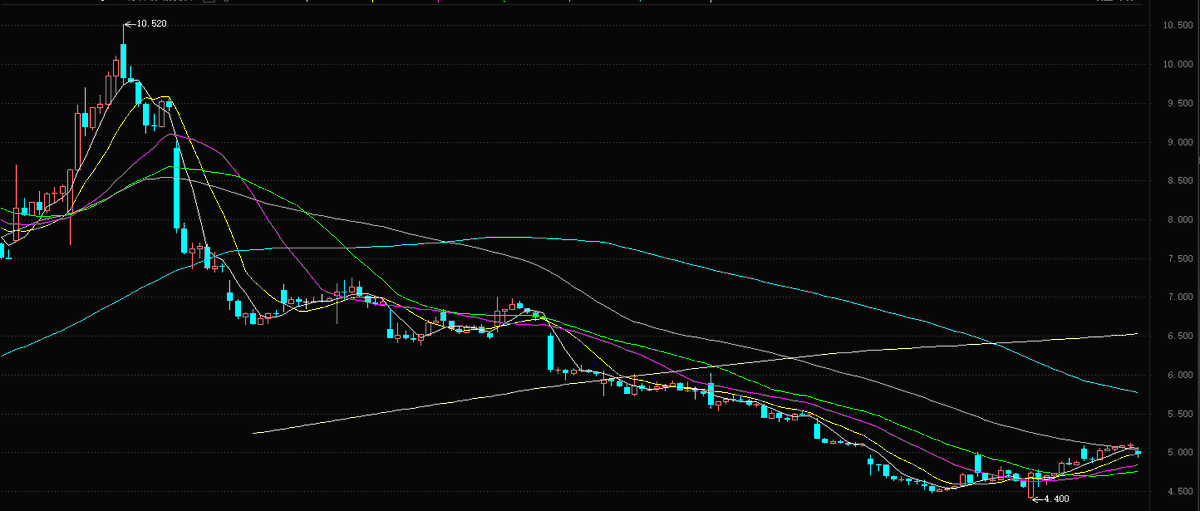
Task: Select the 10.000 price axis label
Action: click(1177, 64)
